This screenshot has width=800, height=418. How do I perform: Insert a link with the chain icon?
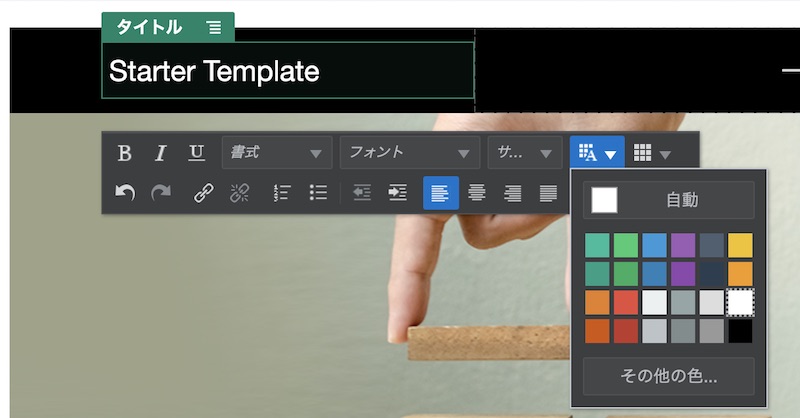point(204,193)
